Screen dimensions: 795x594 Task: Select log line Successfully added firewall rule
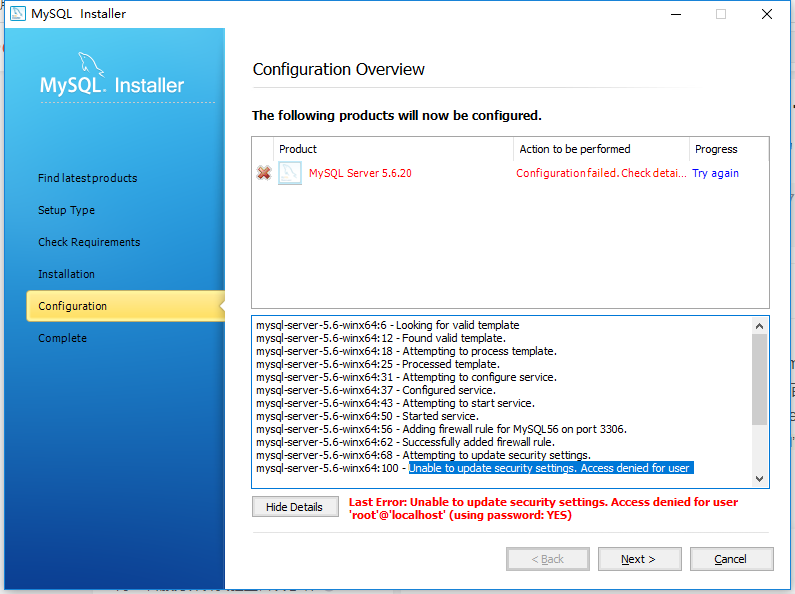pyautogui.click(x=406, y=442)
